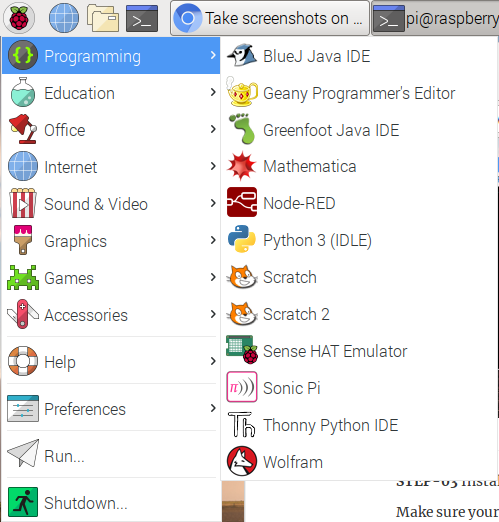The image size is (499, 522).
Task: Click the Education flask icon
Action: tap(23, 92)
